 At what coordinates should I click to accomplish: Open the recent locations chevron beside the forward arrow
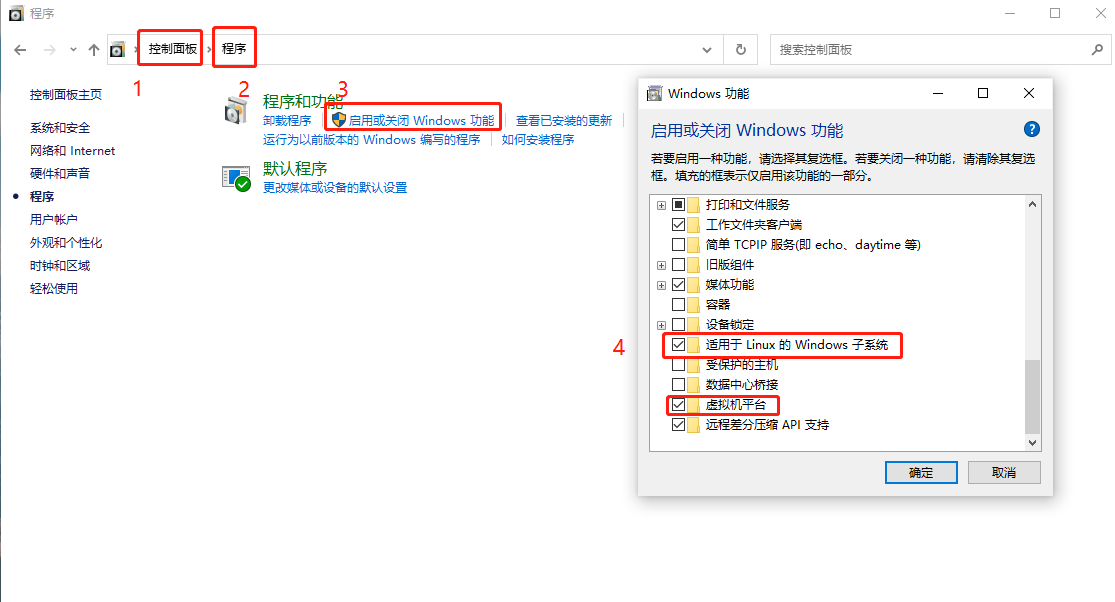73,50
